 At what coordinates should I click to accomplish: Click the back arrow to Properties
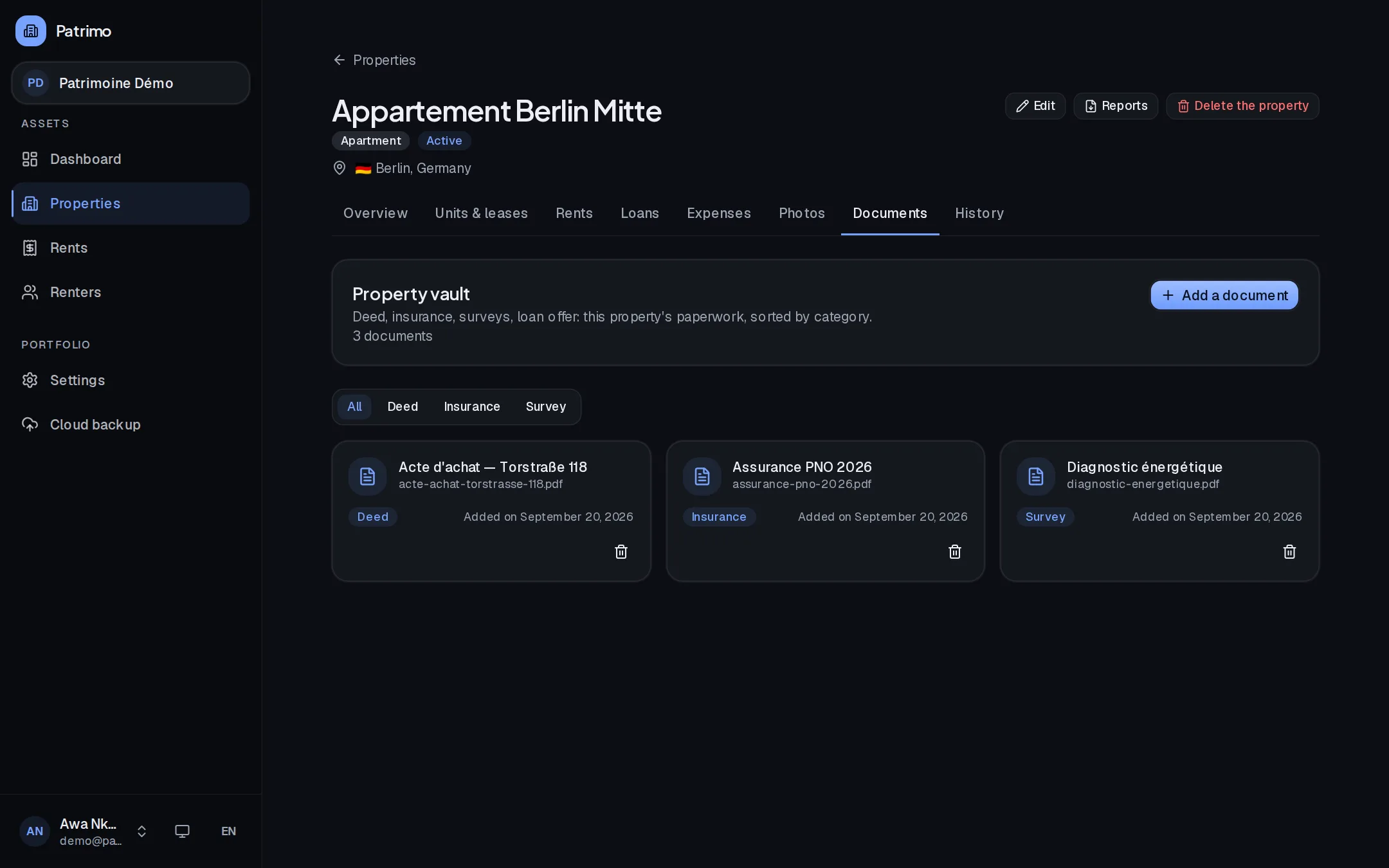(340, 60)
